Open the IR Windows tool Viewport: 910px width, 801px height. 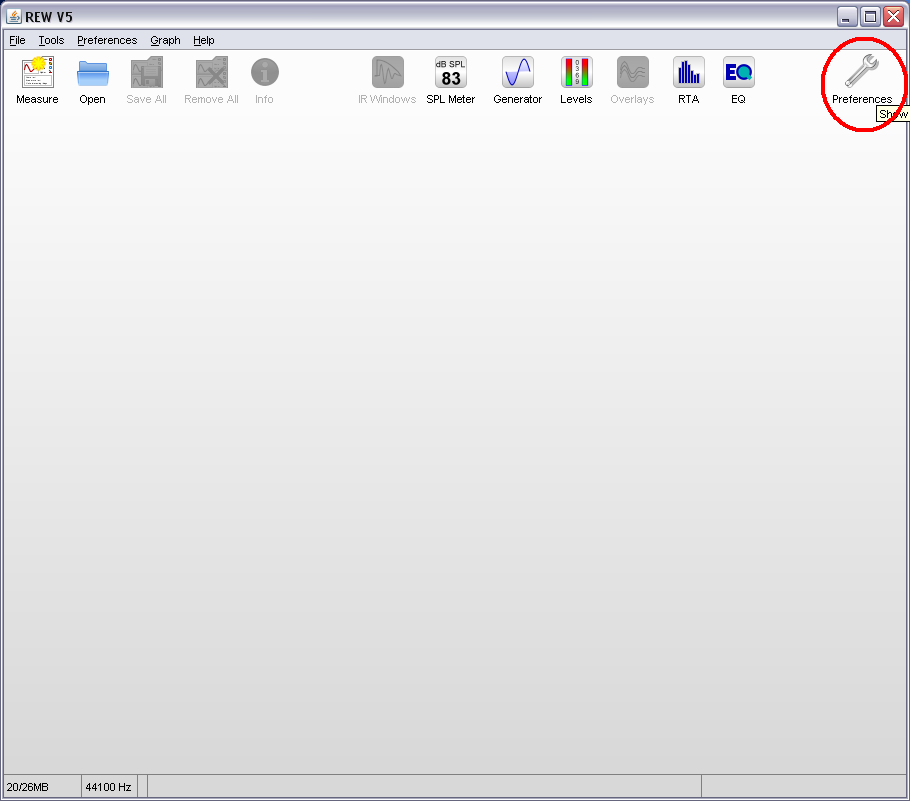pos(387,73)
